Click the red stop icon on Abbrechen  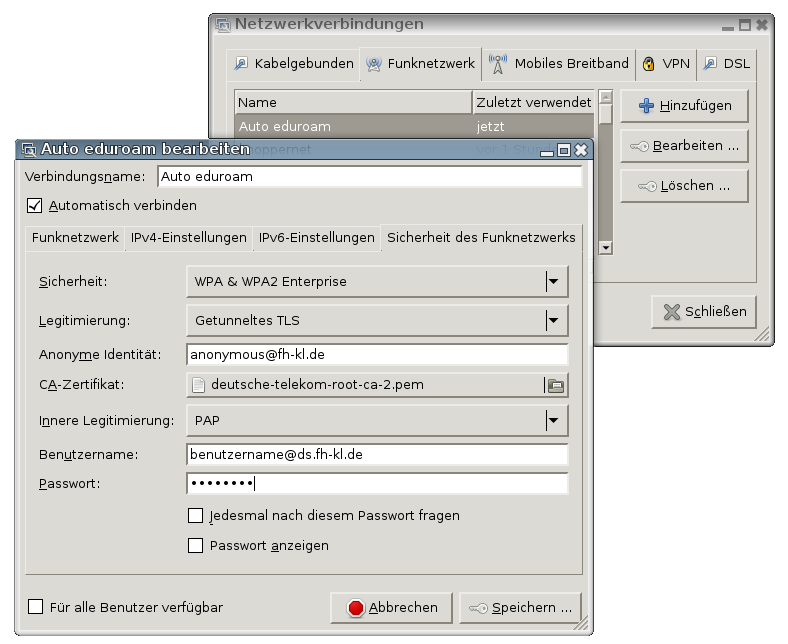point(355,607)
